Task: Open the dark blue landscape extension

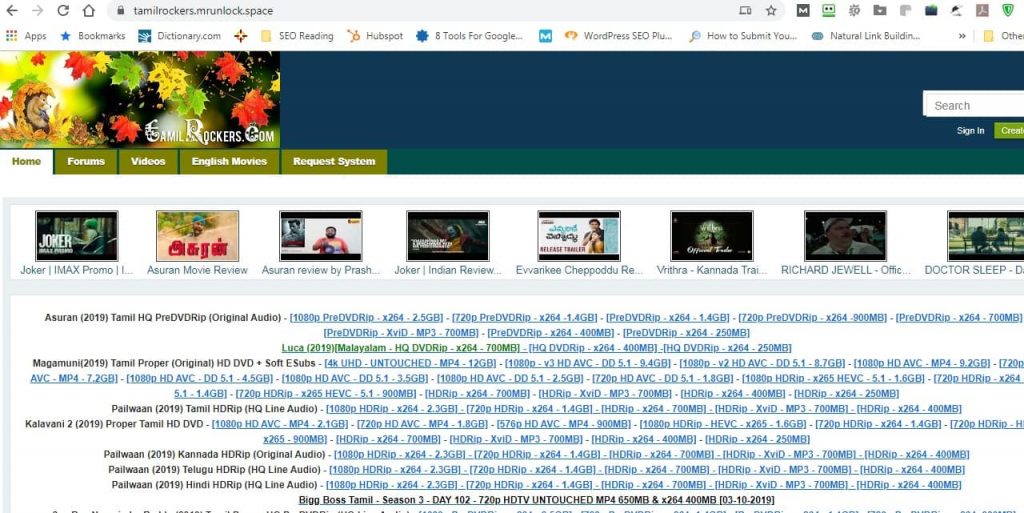Action: click(x=931, y=10)
